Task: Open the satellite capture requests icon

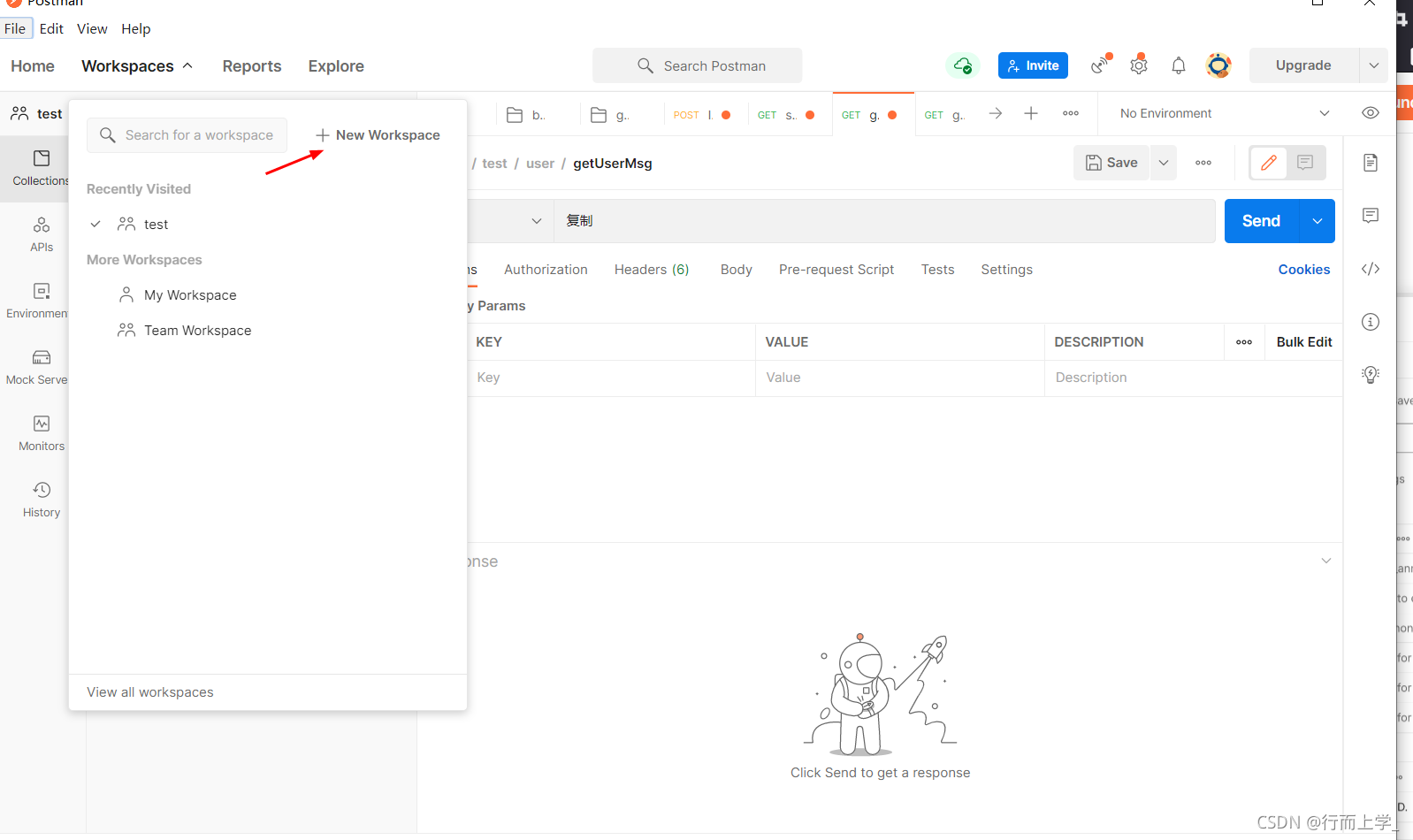Action: tap(1100, 65)
